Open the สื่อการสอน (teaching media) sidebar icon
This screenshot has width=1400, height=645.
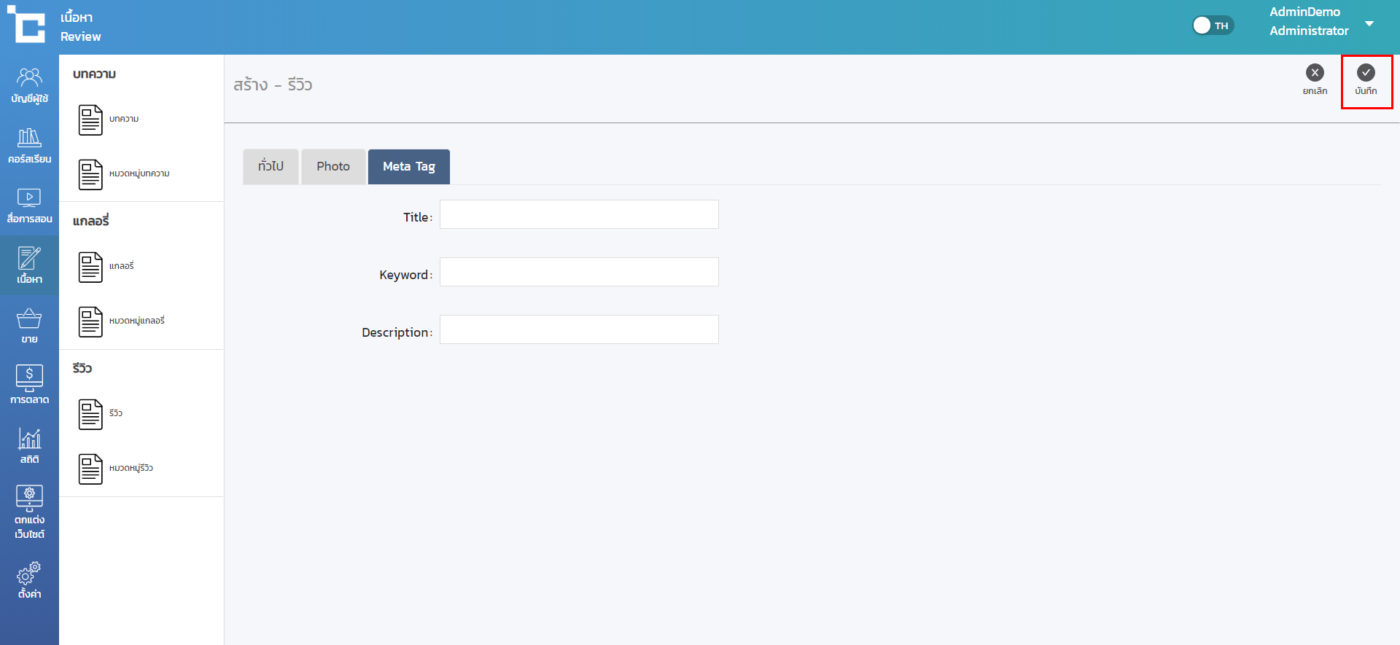coord(30,205)
